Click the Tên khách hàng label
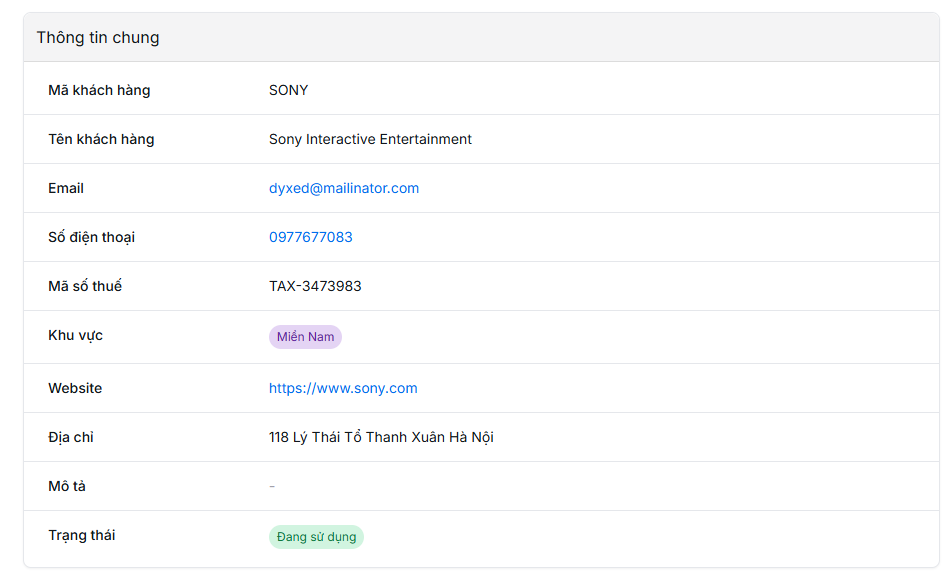This screenshot has height=581, width=948. tap(101, 139)
